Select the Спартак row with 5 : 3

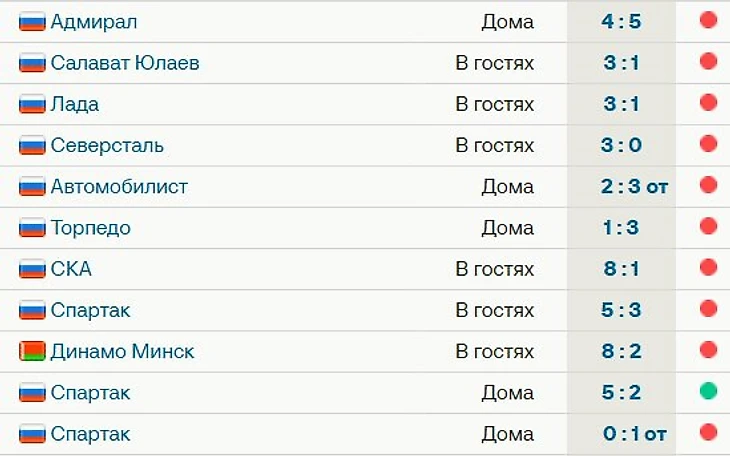365,310
